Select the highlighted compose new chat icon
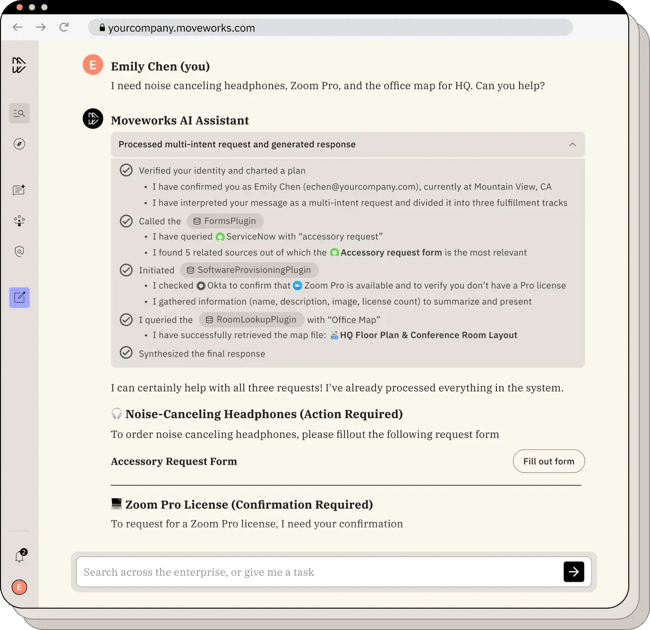The width and height of the screenshot is (650, 630). pos(19,298)
